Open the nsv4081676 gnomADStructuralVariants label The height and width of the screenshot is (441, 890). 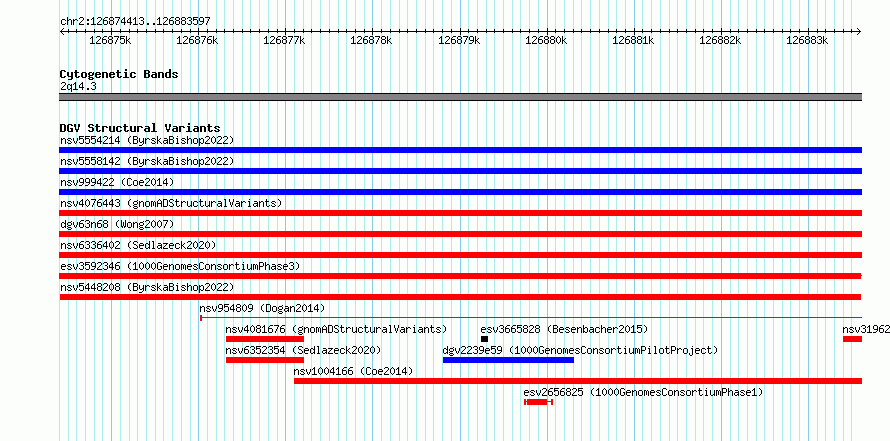(x=336, y=329)
